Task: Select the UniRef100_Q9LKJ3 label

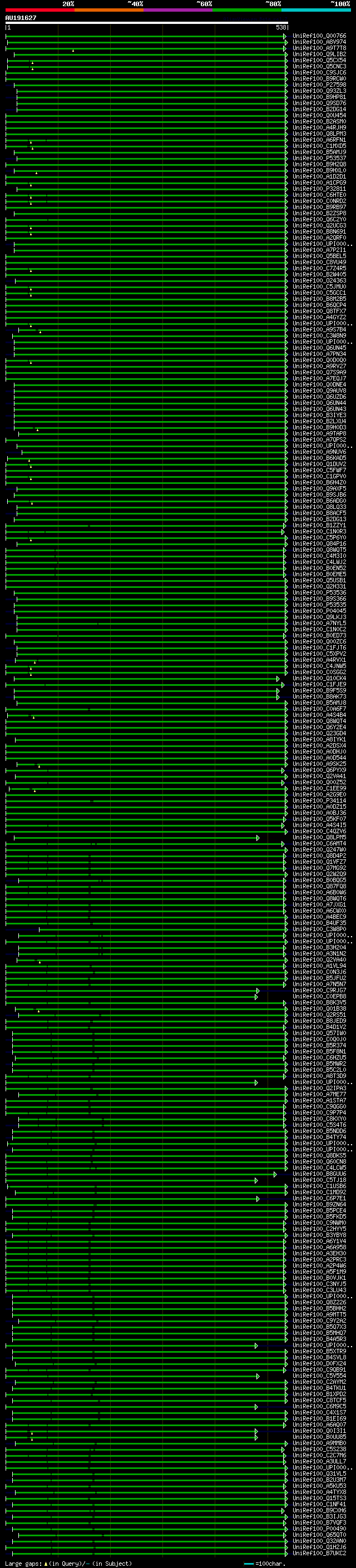Action: (x=319, y=617)
